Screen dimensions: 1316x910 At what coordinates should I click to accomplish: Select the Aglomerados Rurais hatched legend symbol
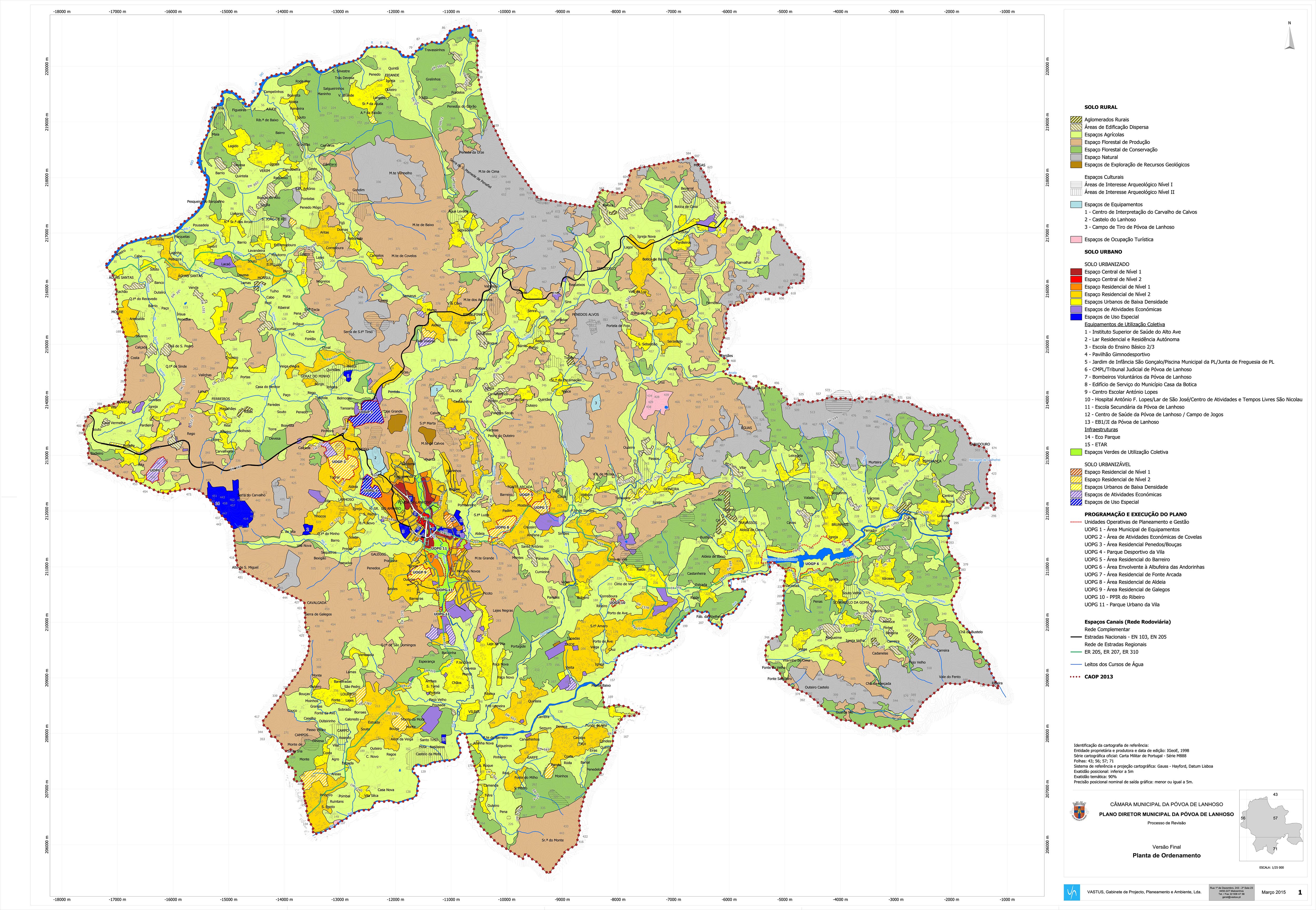(x=1076, y=120)
